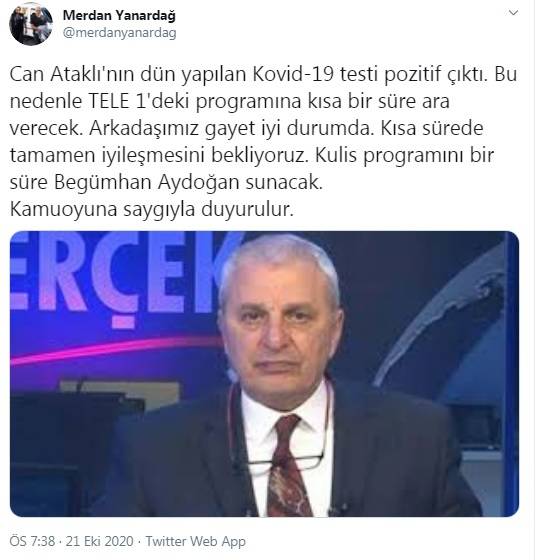Open Merdan Yanardağ's profile avatar
Image resolution: width=536 pixels, height=560 pixels.
pyautogui.click(x=31, y=24)
